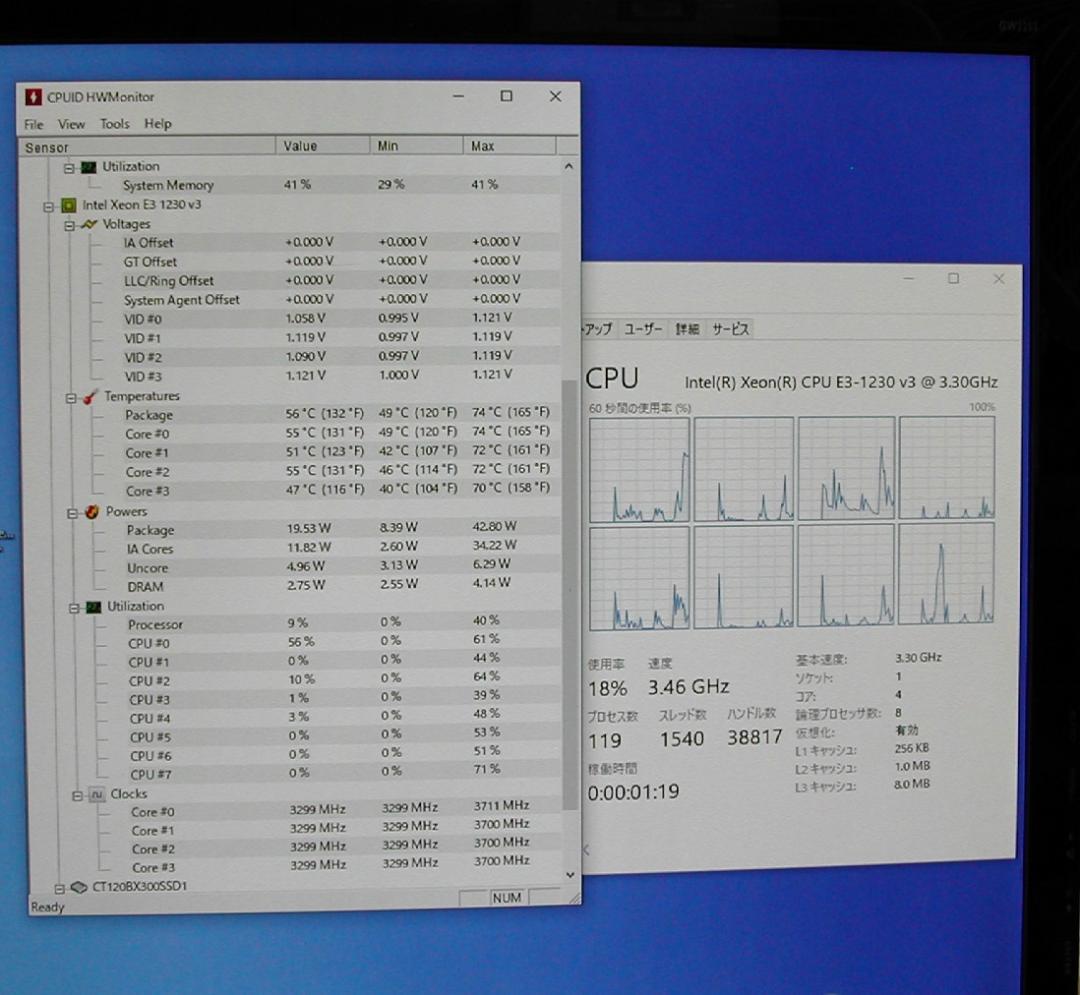Expand the CT120BX300SSD1 drive node
This screenshot has width=1080, height=995.
coord(59,888)
